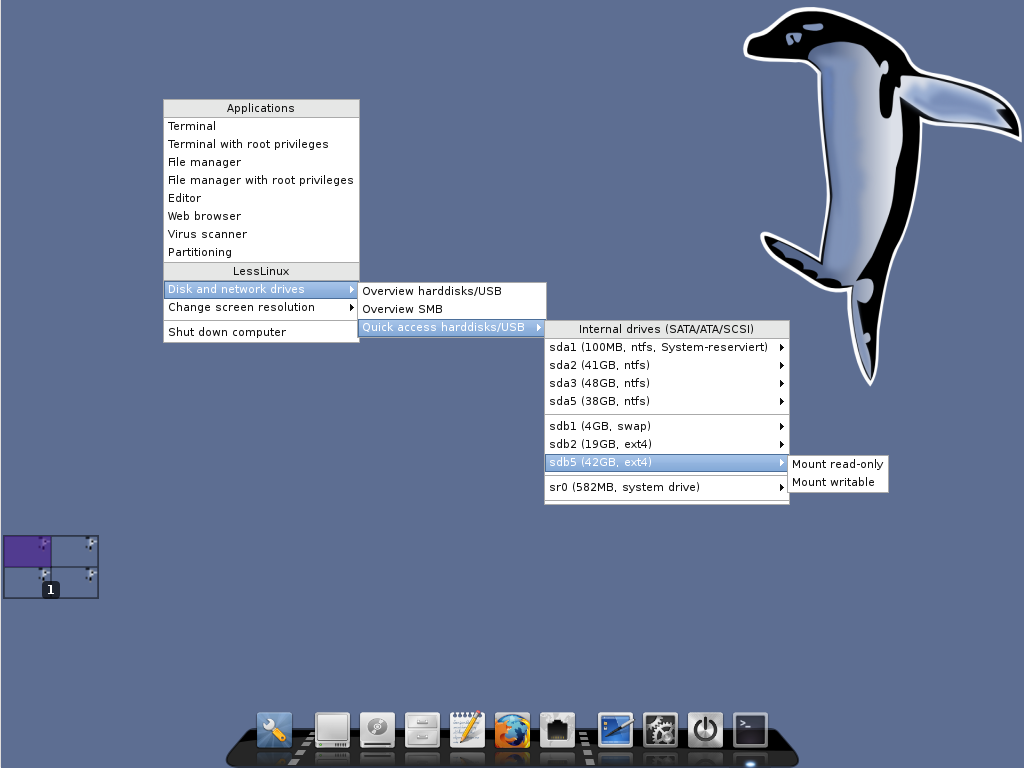
Task: Select Mount read-only for sdb5
Action: 837,464
